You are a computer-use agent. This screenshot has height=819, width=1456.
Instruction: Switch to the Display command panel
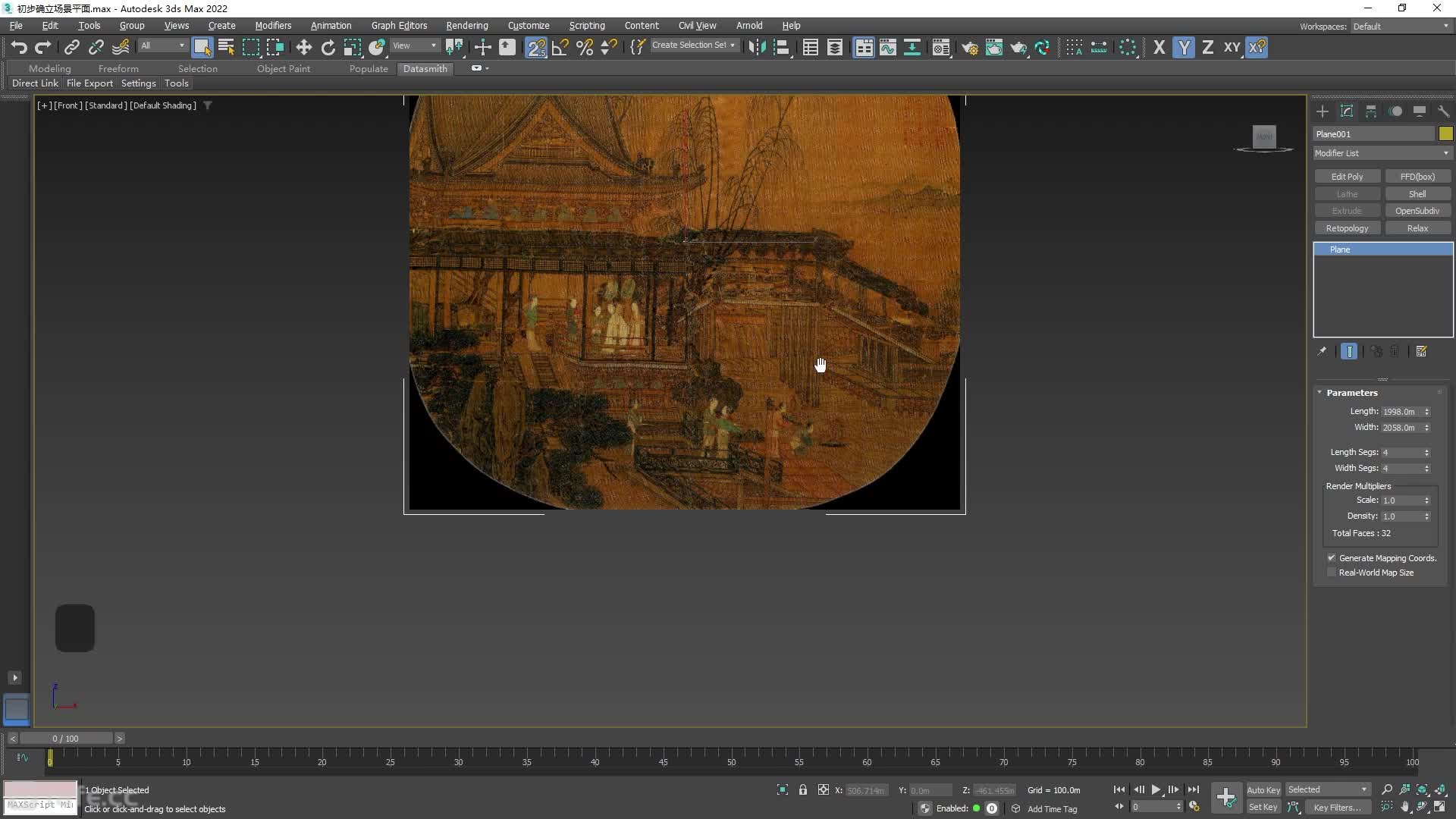pos(1420,111)
